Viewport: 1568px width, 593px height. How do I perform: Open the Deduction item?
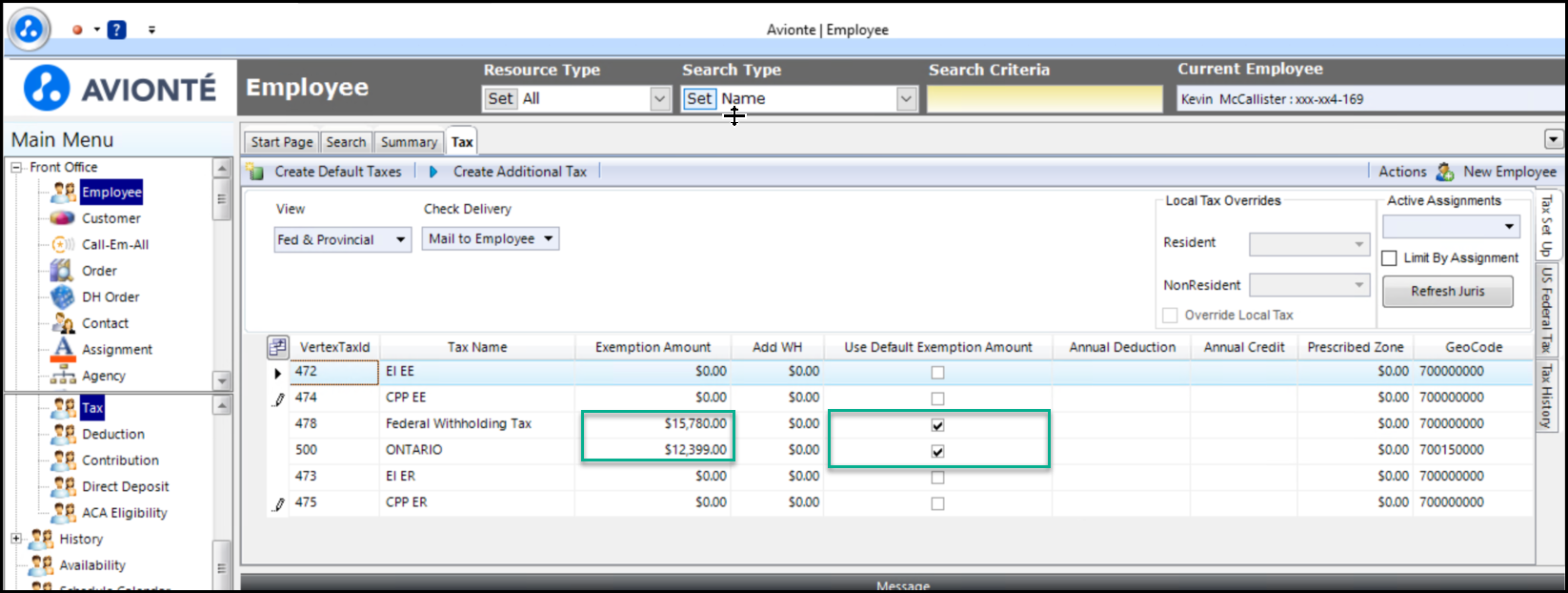(113, 434)
